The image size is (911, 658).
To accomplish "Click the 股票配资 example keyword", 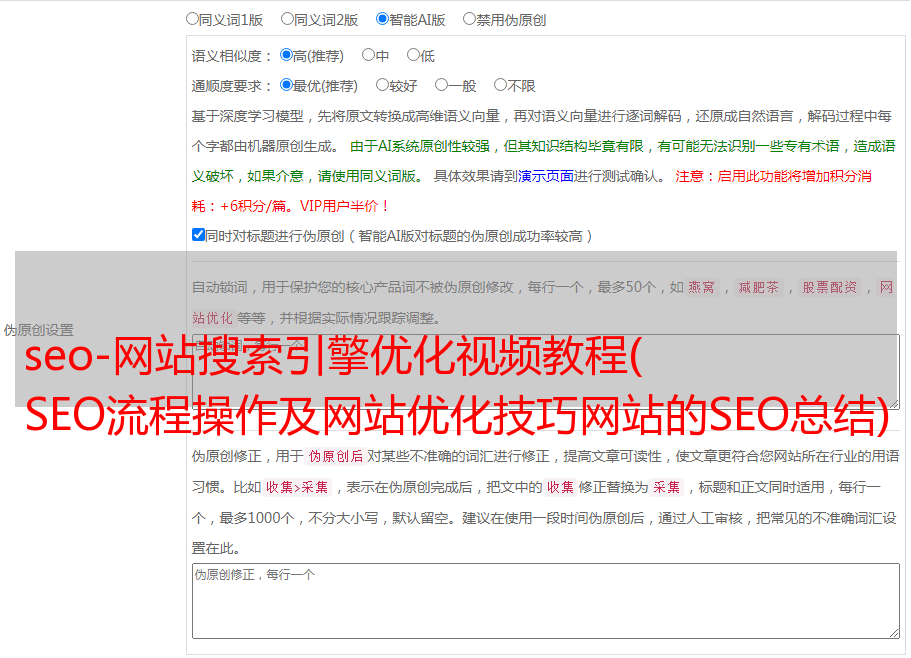I will tap(830, 287).
